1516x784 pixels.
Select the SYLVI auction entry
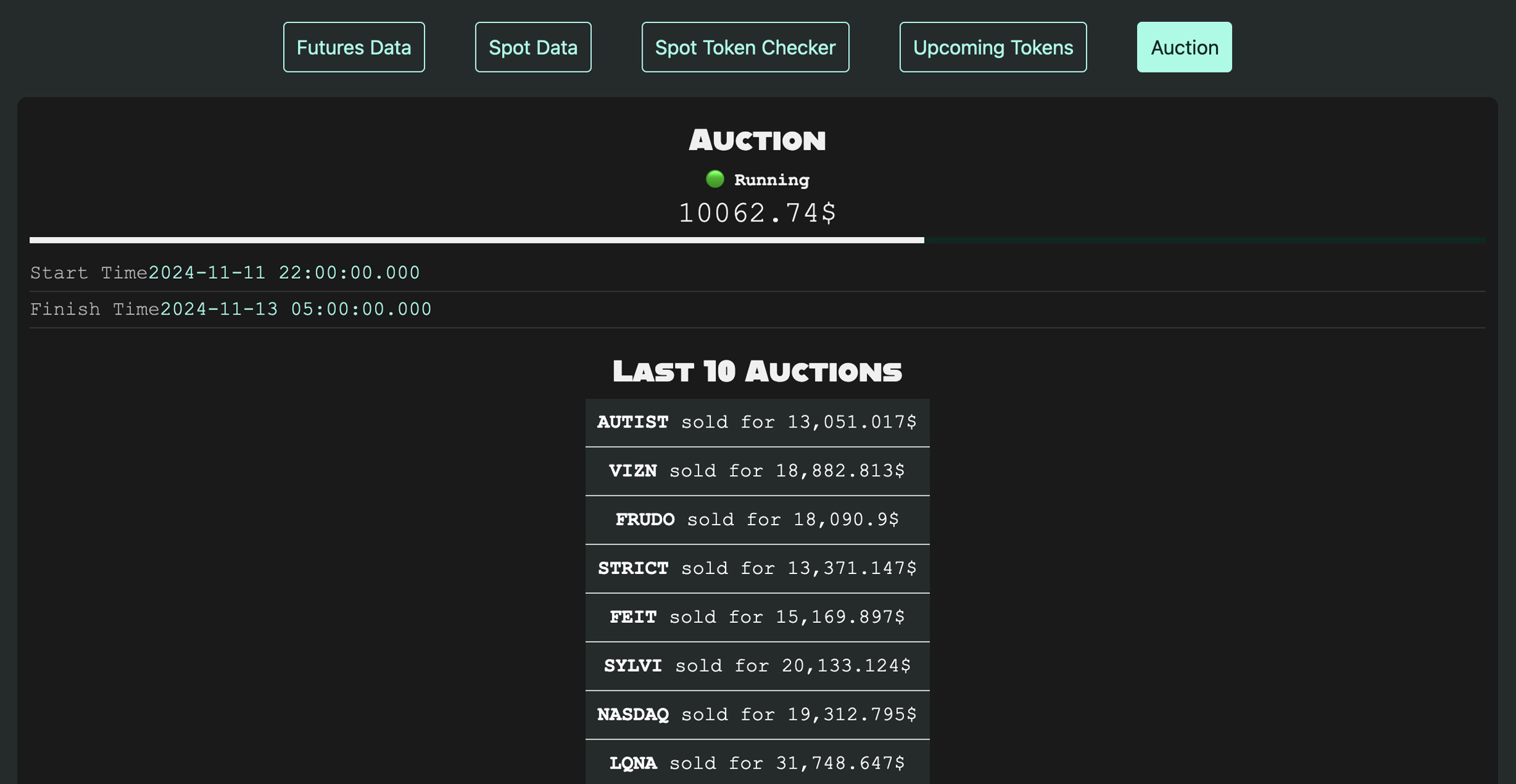coord(757,666)
